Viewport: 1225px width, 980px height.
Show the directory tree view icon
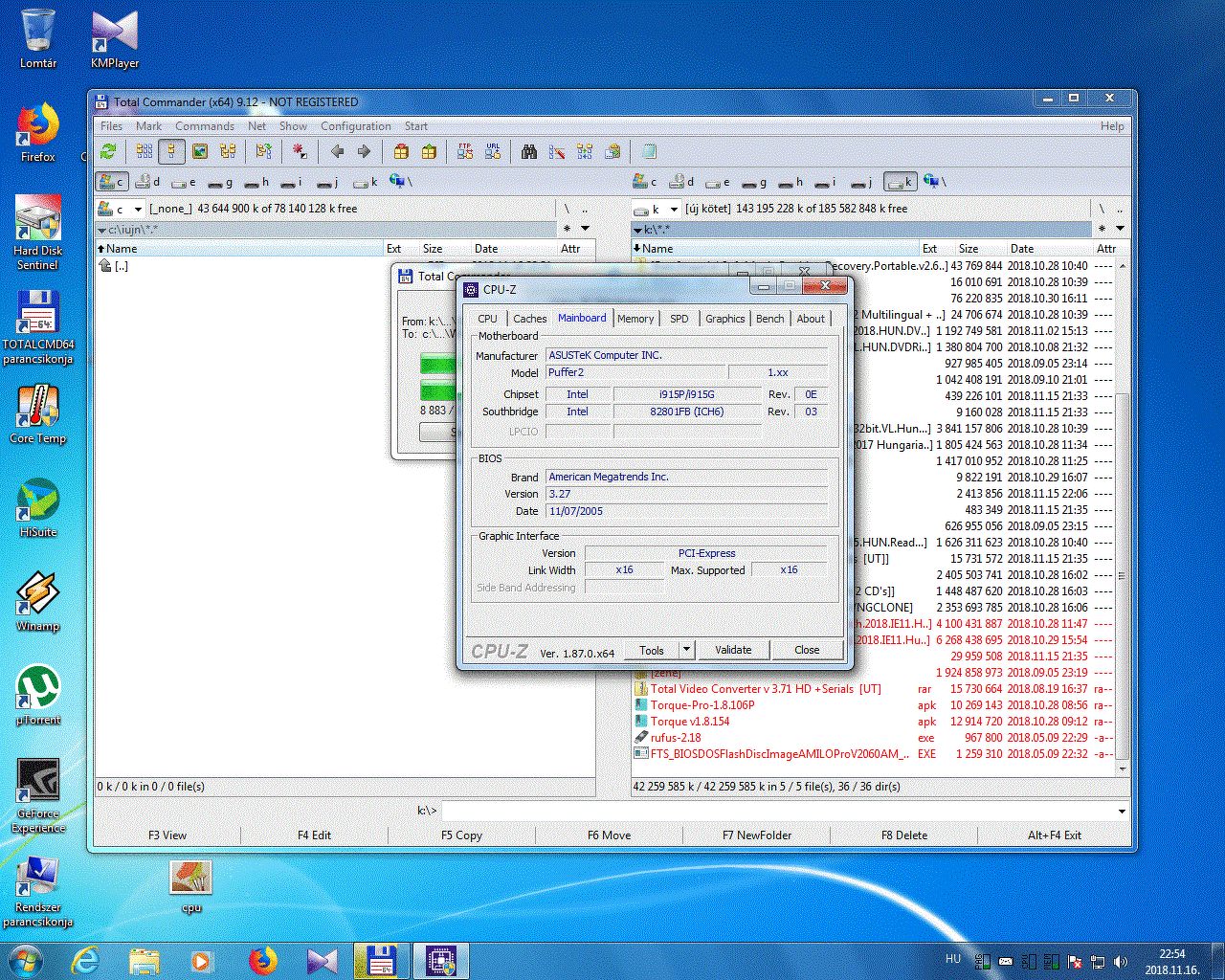[228, 151]
